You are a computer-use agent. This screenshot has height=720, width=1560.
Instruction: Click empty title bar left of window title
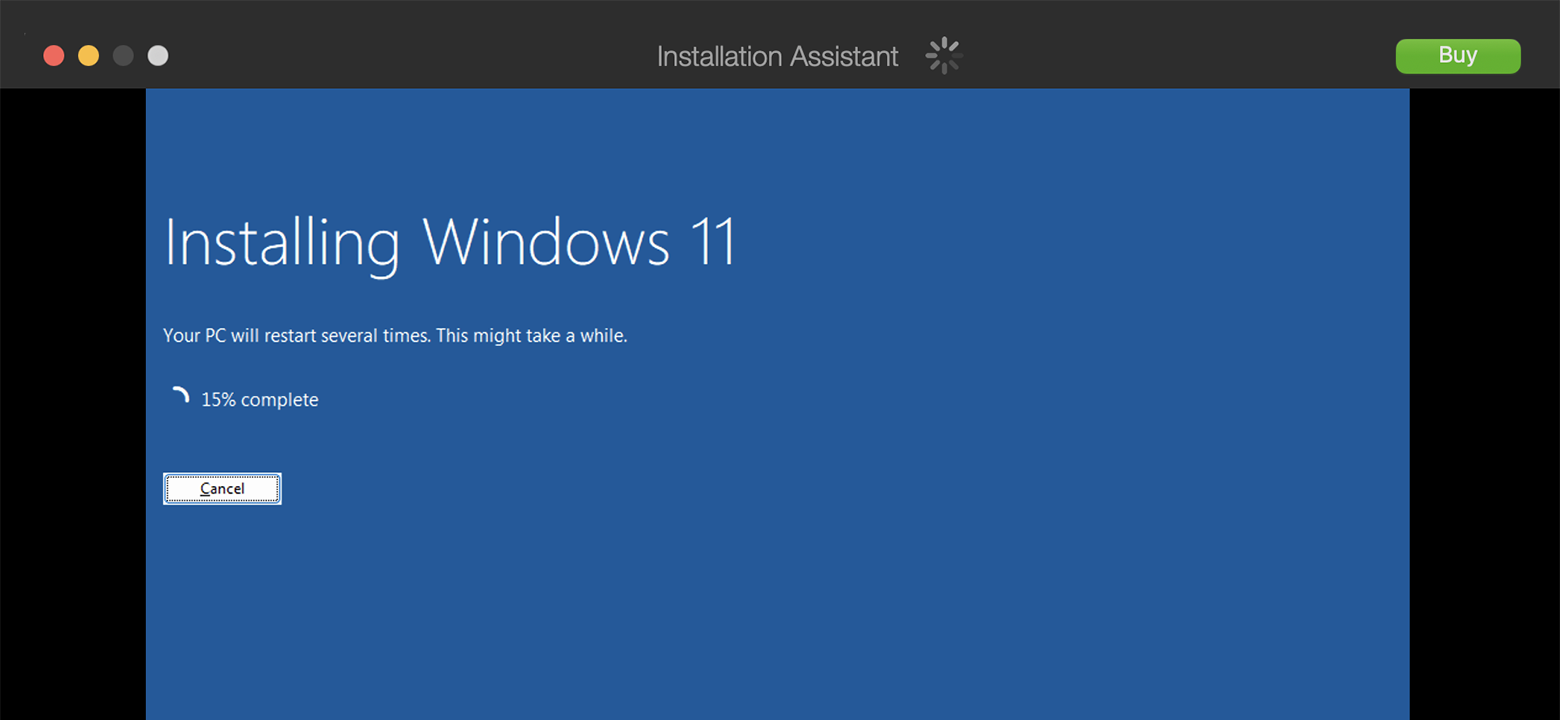[x=400, y=56]
